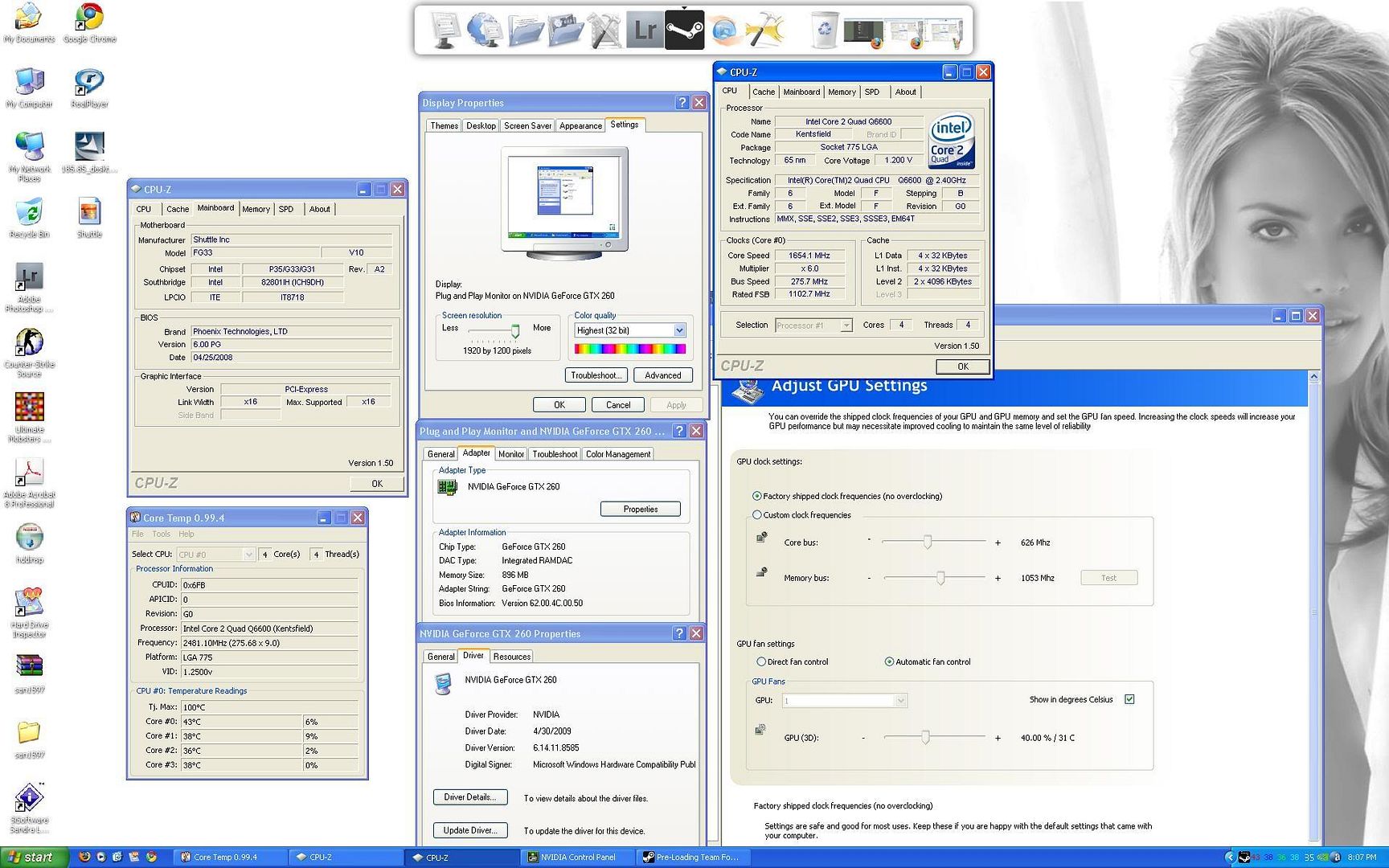Click the computer monitor icon in the dock
The image size is (1389, 868).
[x=445, y=31]
